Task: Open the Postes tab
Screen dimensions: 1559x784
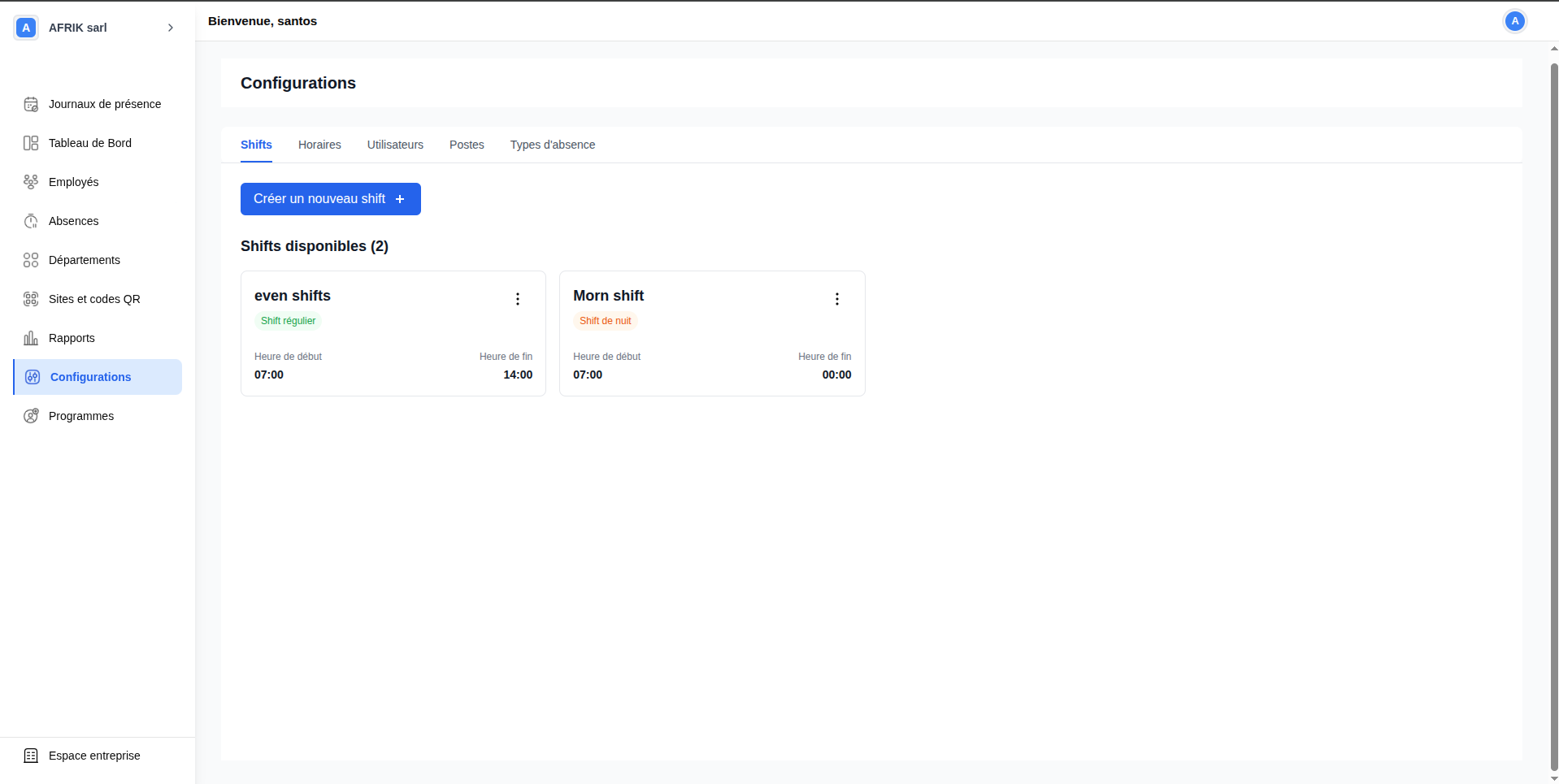Action: point(467,145)
